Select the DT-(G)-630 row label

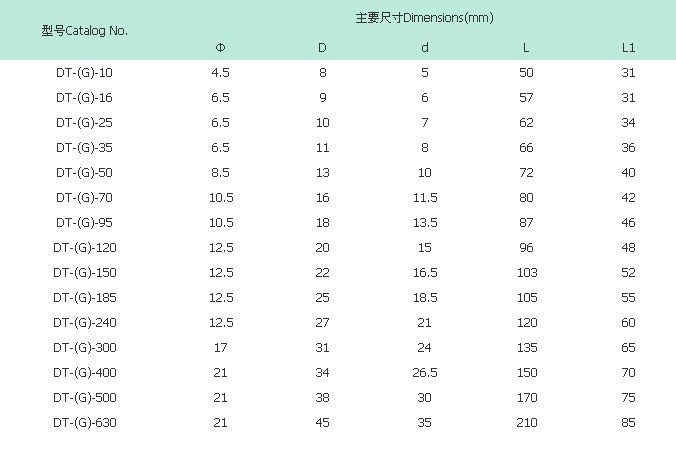pos(85,423)
